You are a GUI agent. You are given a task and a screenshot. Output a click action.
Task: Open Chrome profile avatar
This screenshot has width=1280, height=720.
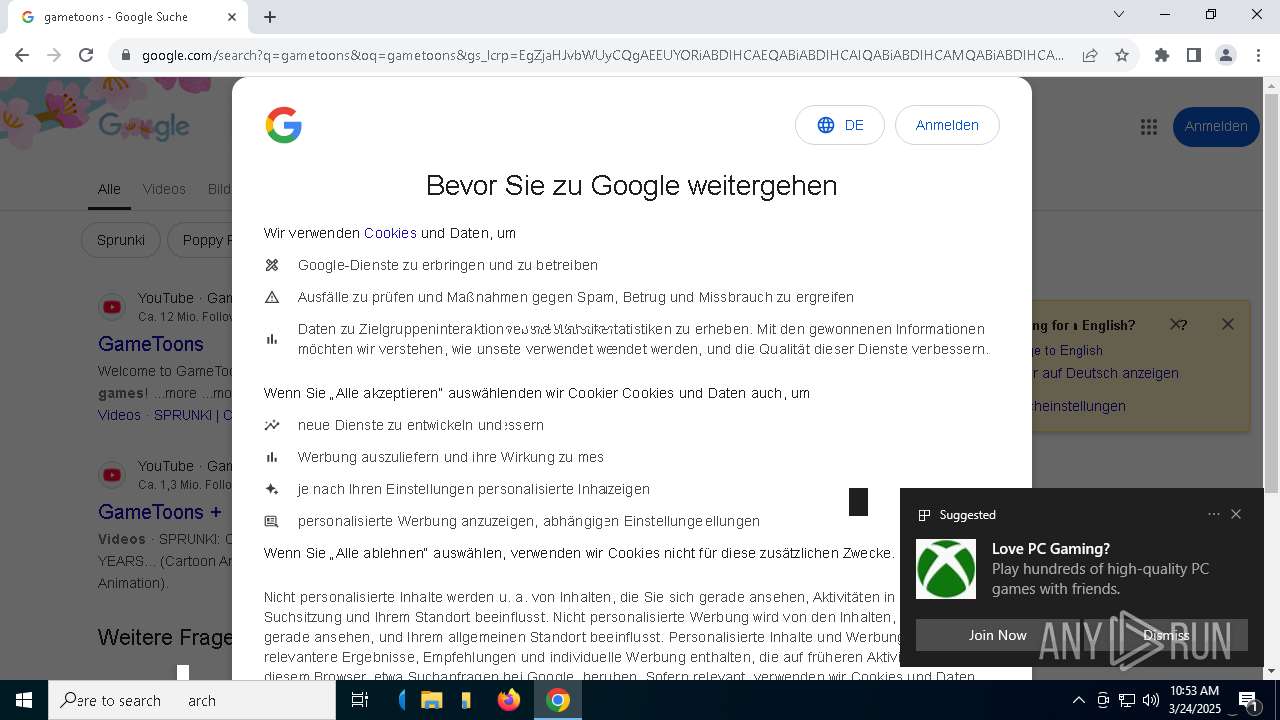pyautogui.click(x=1226, y=55)
